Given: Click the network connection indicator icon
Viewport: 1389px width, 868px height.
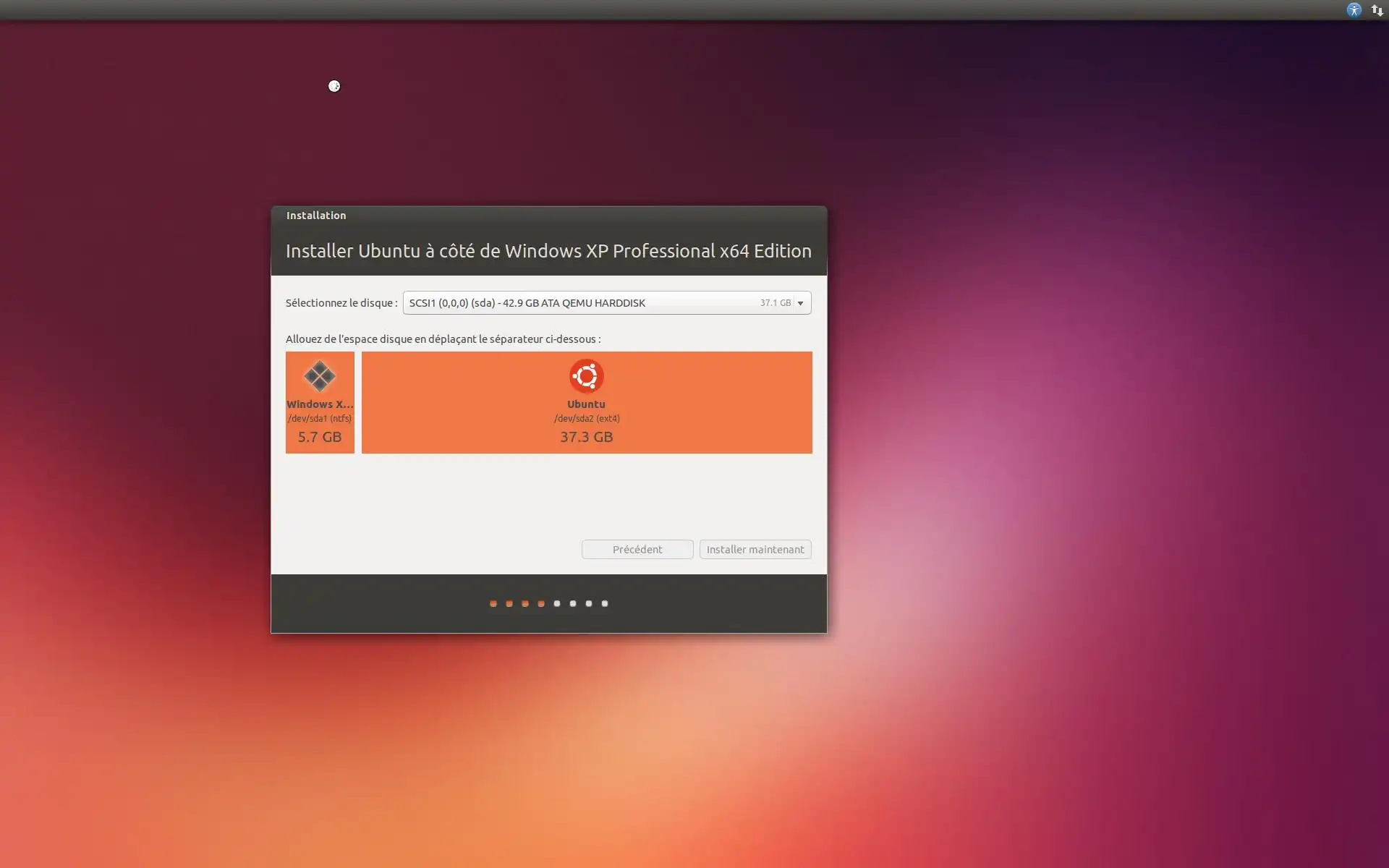Looking at the screenshot, I should tap(1377, 10).
